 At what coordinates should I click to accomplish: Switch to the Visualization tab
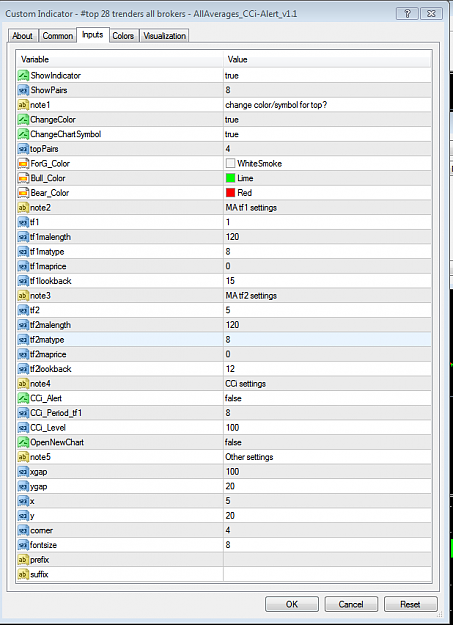coord(165,36)
